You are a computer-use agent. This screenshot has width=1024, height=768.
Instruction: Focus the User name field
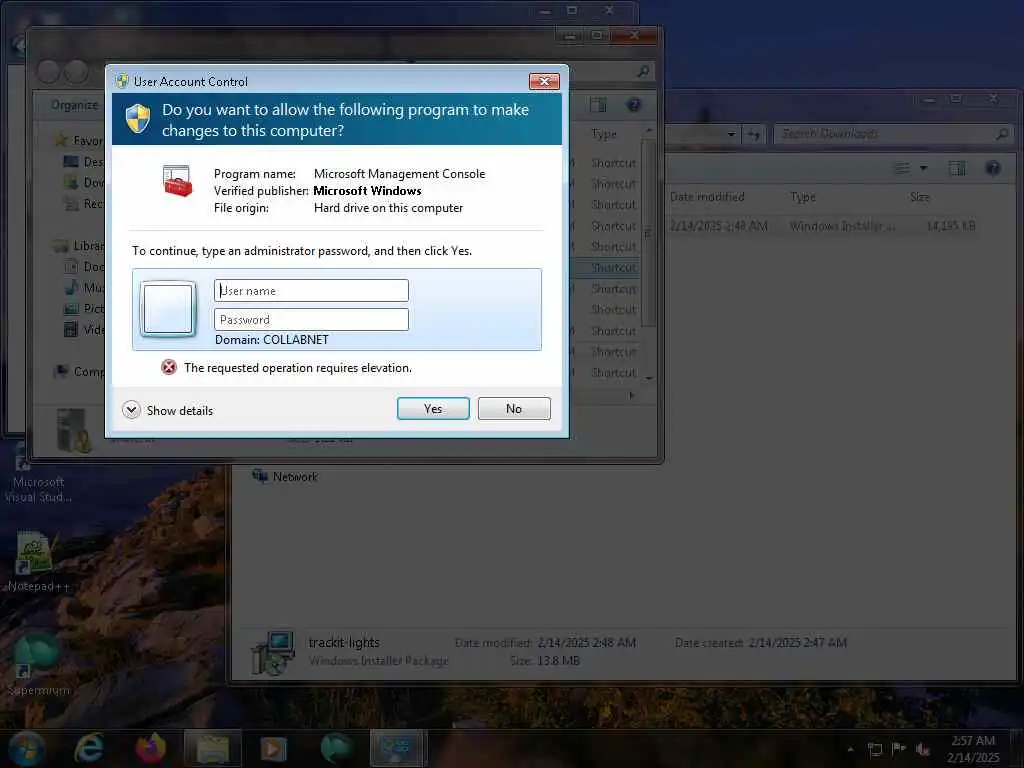tap(312, 291)
